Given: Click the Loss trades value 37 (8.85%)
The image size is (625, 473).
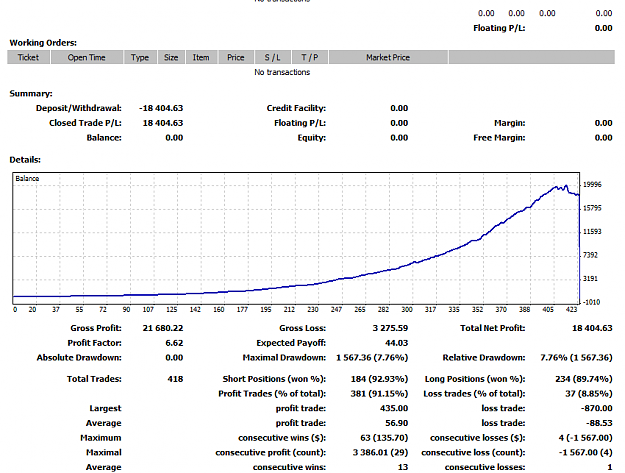Looking at the screenshot, I should [x=589, y=394].
